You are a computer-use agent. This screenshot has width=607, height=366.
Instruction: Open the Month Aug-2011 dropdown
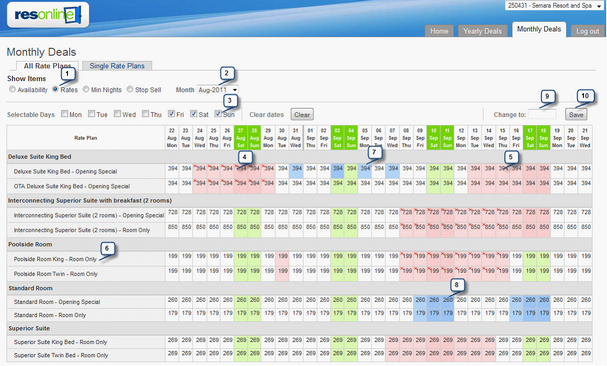pos(218,90)
